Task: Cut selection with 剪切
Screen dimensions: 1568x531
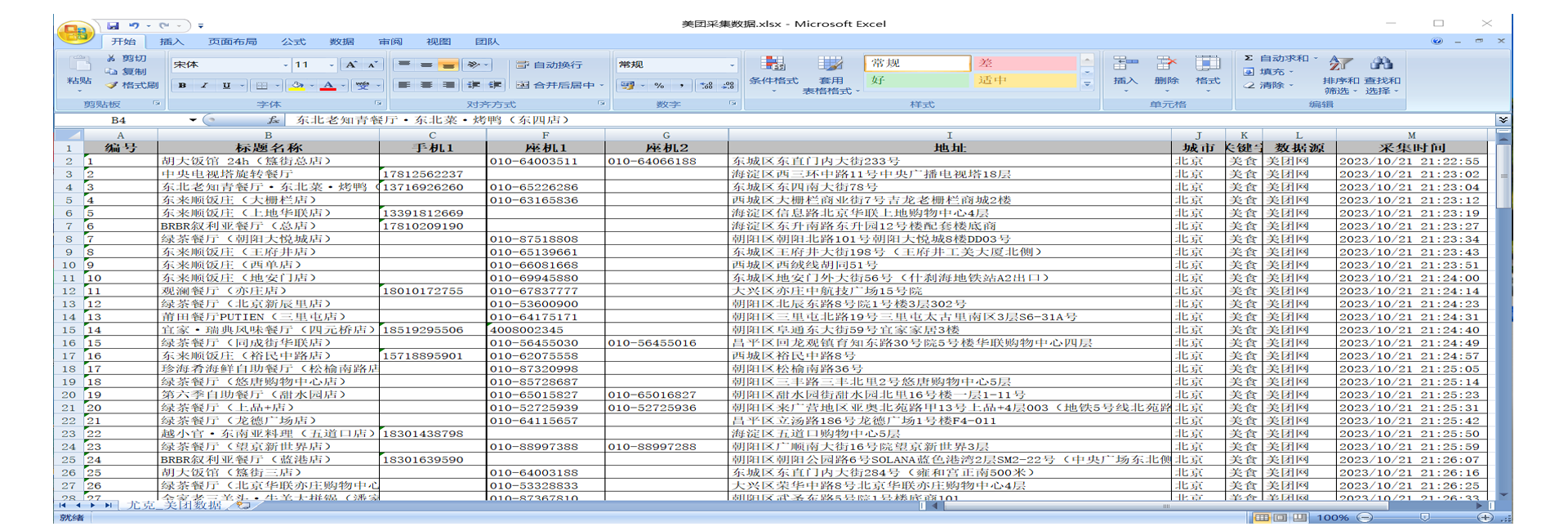Action: (126, 59)
